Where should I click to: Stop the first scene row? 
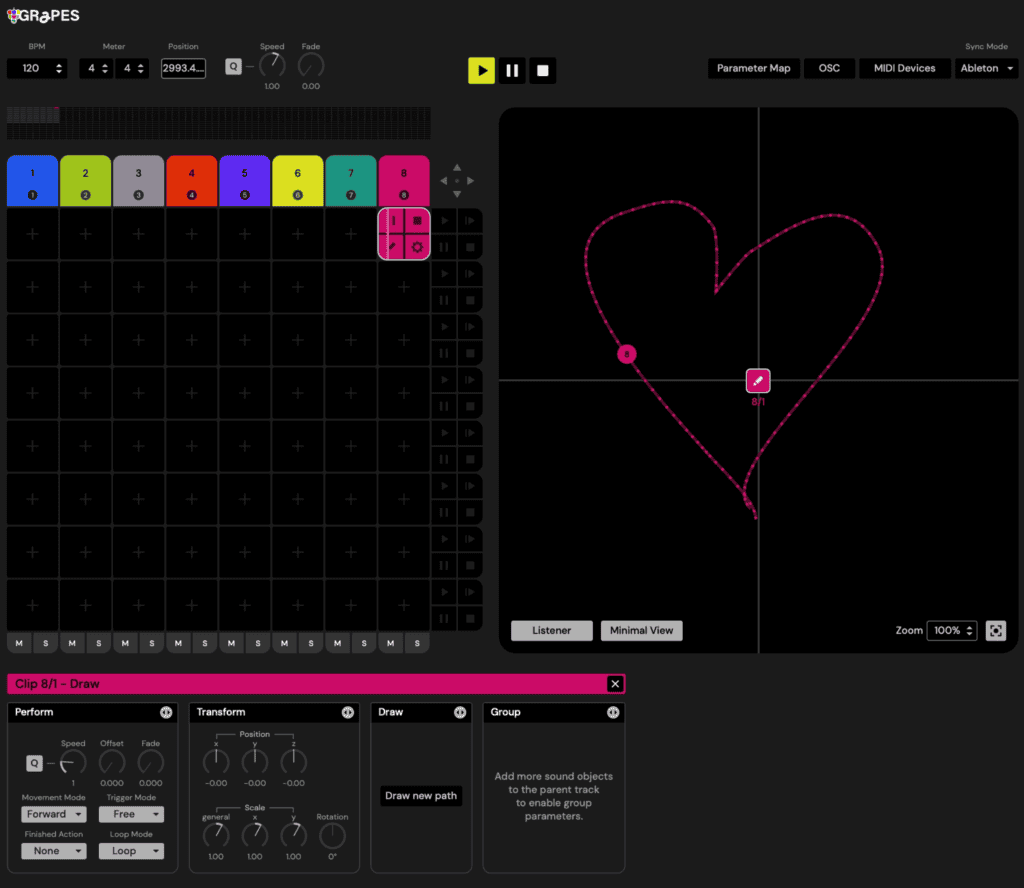pyautogui.click(x=470, y=247)
